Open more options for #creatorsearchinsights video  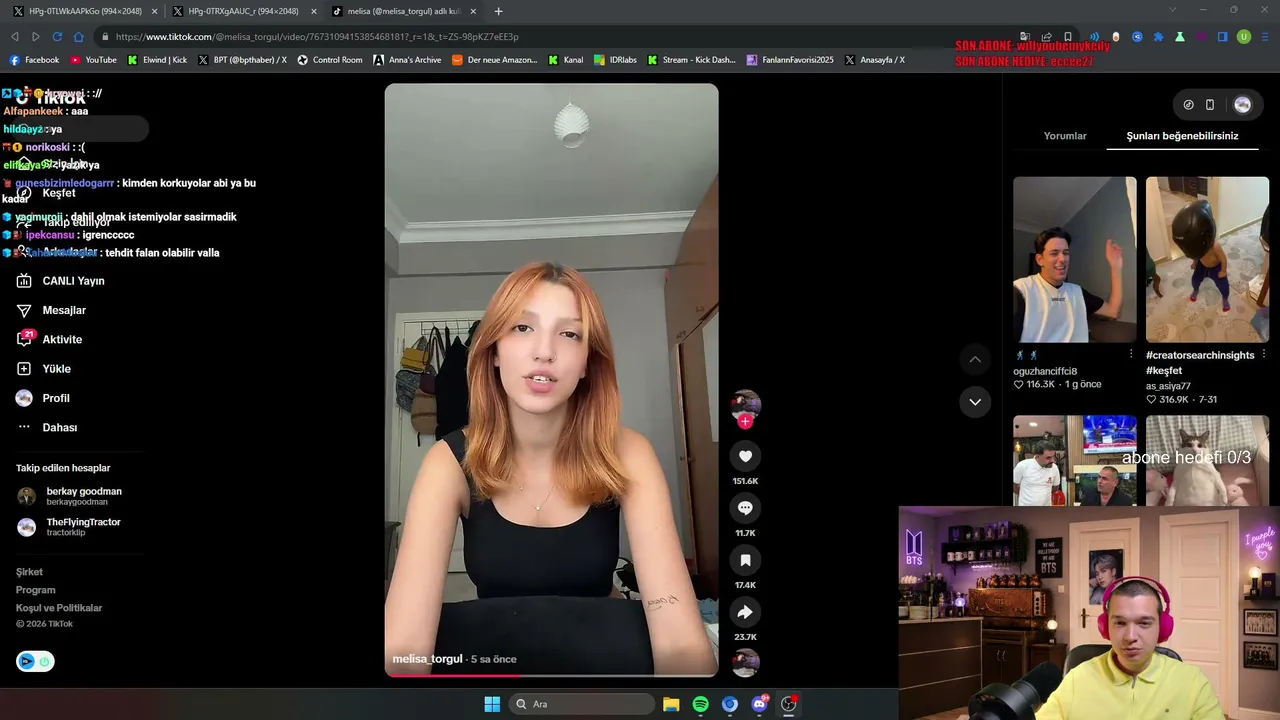tap(1264, 355)
